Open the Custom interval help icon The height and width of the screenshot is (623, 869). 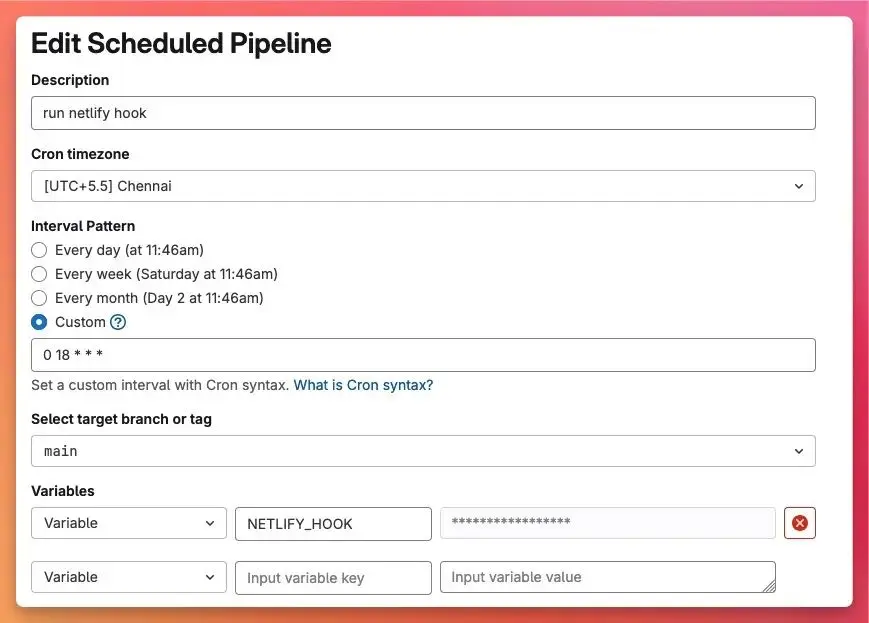click(118, 322)
